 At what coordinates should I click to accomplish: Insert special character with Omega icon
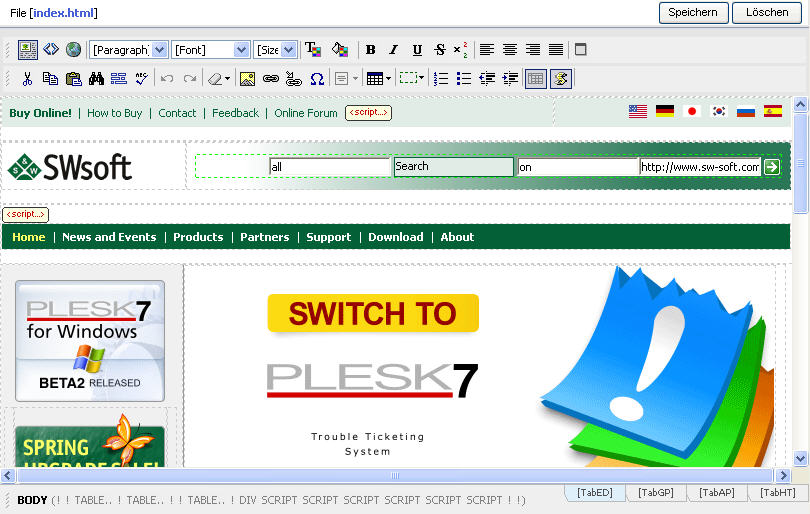(317, 79)
